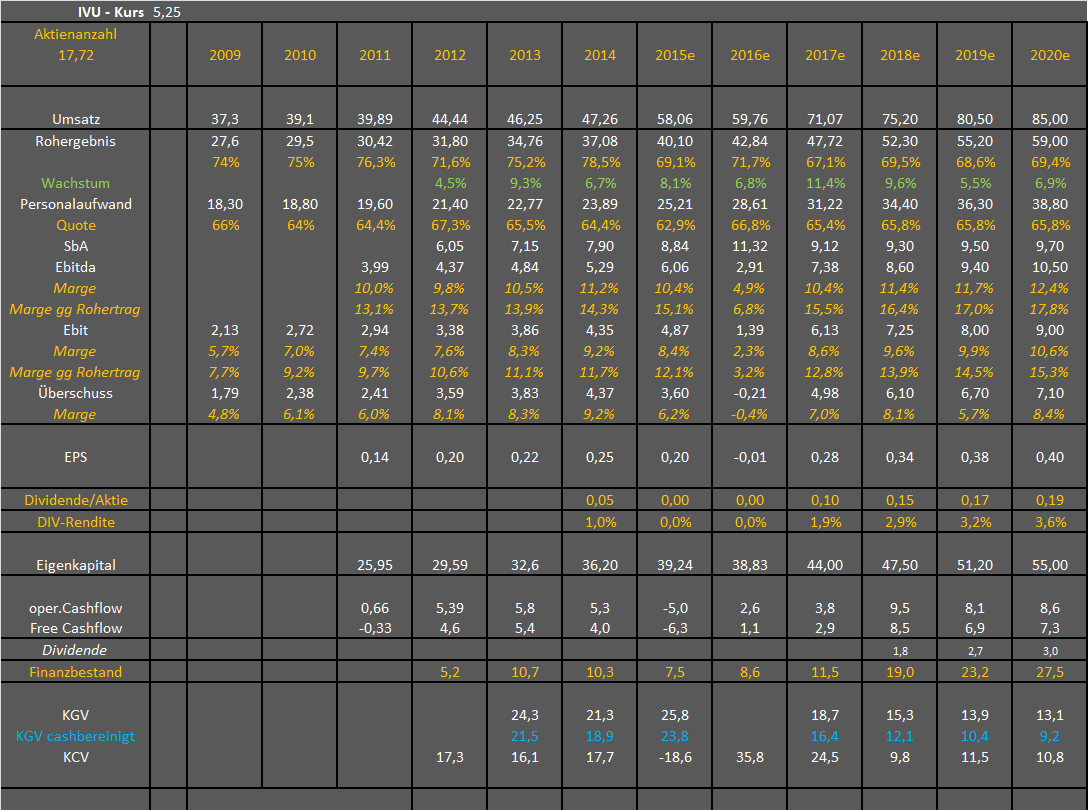This screenshot has width=1088, height=810.
Task: Click the Eigenkapital row label
Action: (x=76, y=565)
